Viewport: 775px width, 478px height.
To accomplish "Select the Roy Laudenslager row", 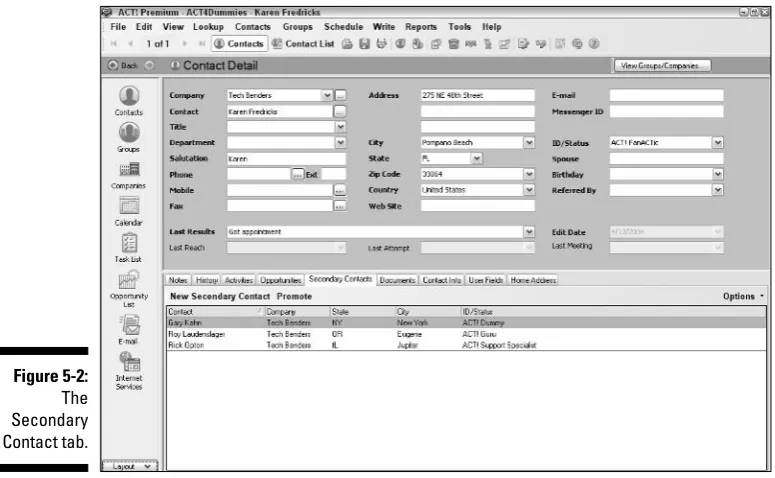I will 466,334.
